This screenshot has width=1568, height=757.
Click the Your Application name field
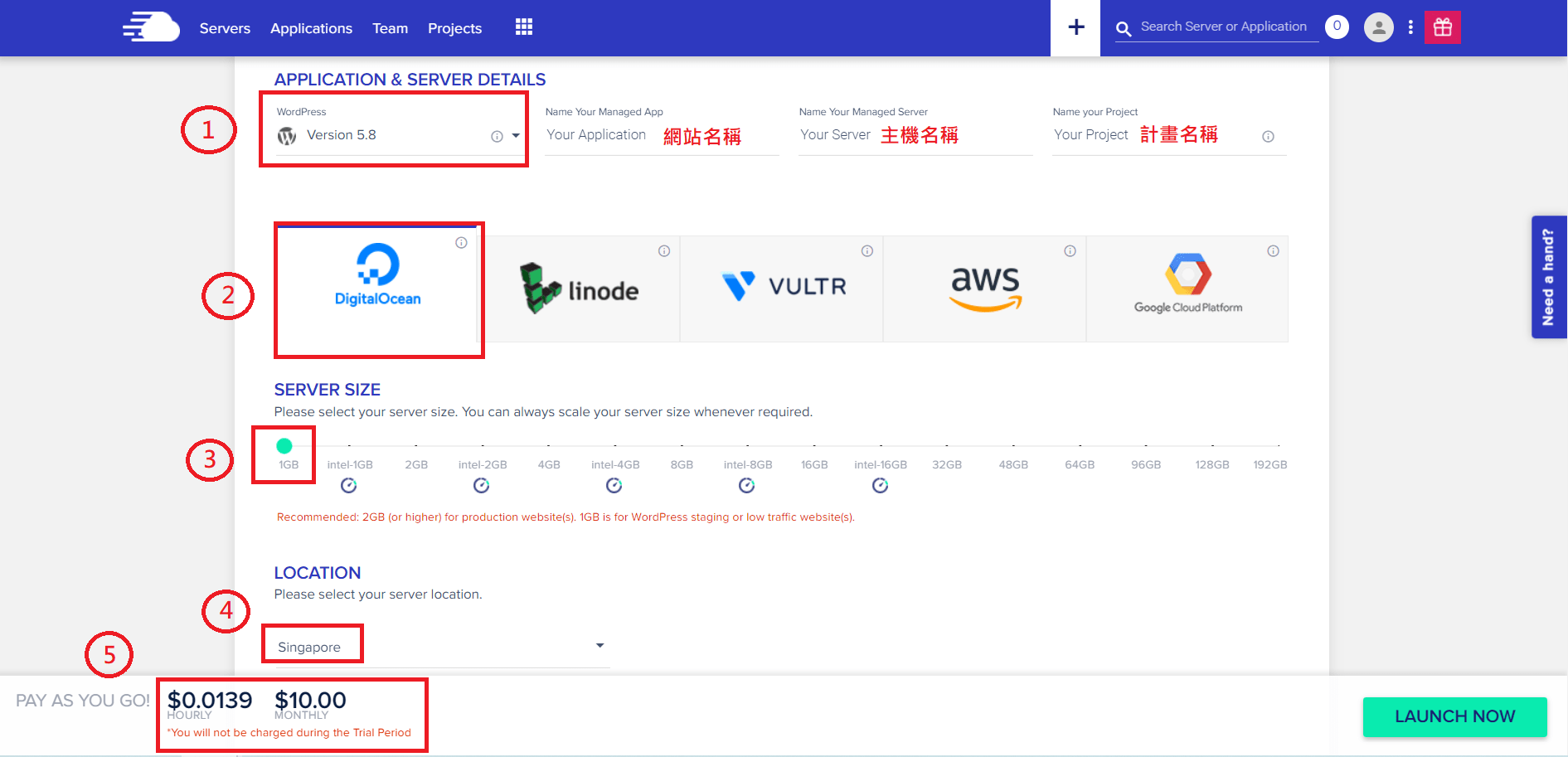[x=662, y=135]
